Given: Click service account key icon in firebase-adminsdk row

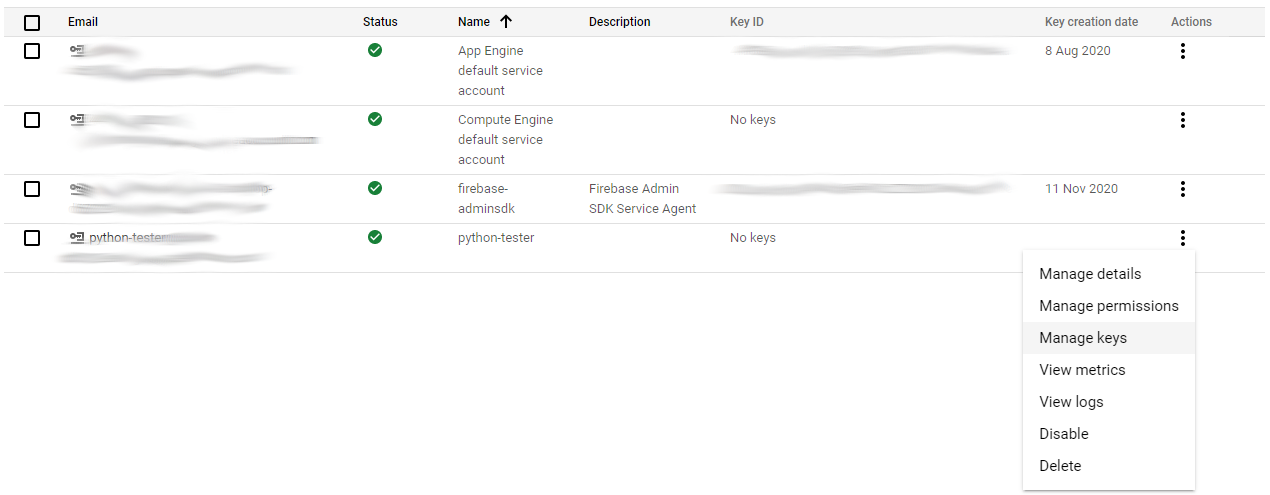Looking at the screenshot, I should point(77,188).
